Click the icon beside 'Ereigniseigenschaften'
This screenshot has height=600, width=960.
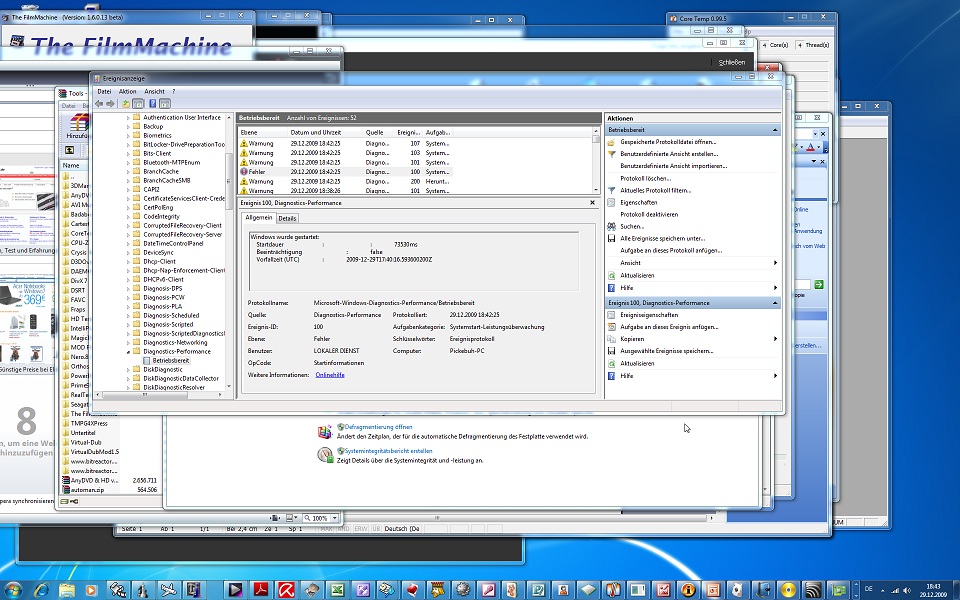pyautogui.click(x=611, y=315)
